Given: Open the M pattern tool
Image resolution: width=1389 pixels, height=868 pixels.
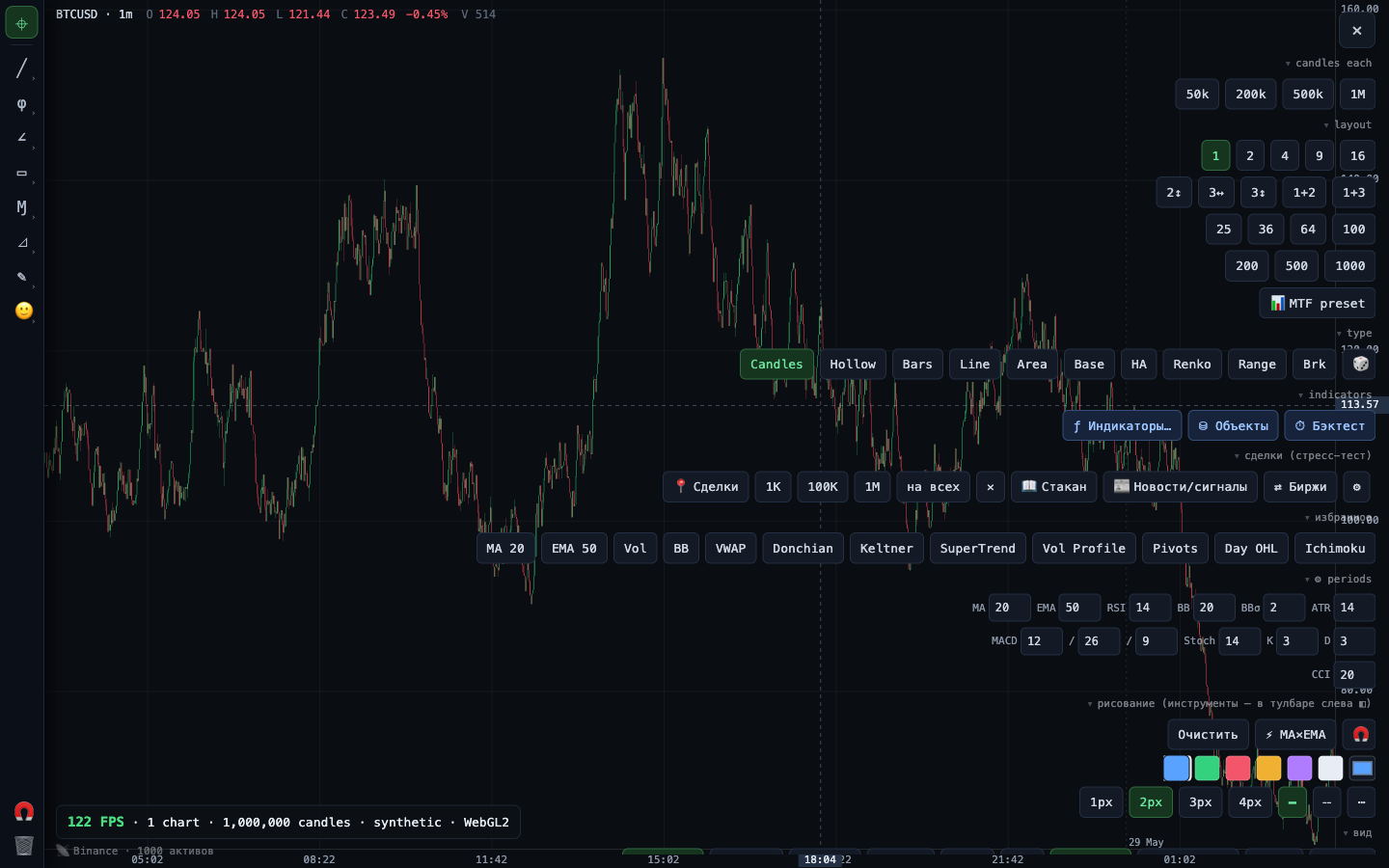Looking at the screenshot, I should (x=21, y=207).
